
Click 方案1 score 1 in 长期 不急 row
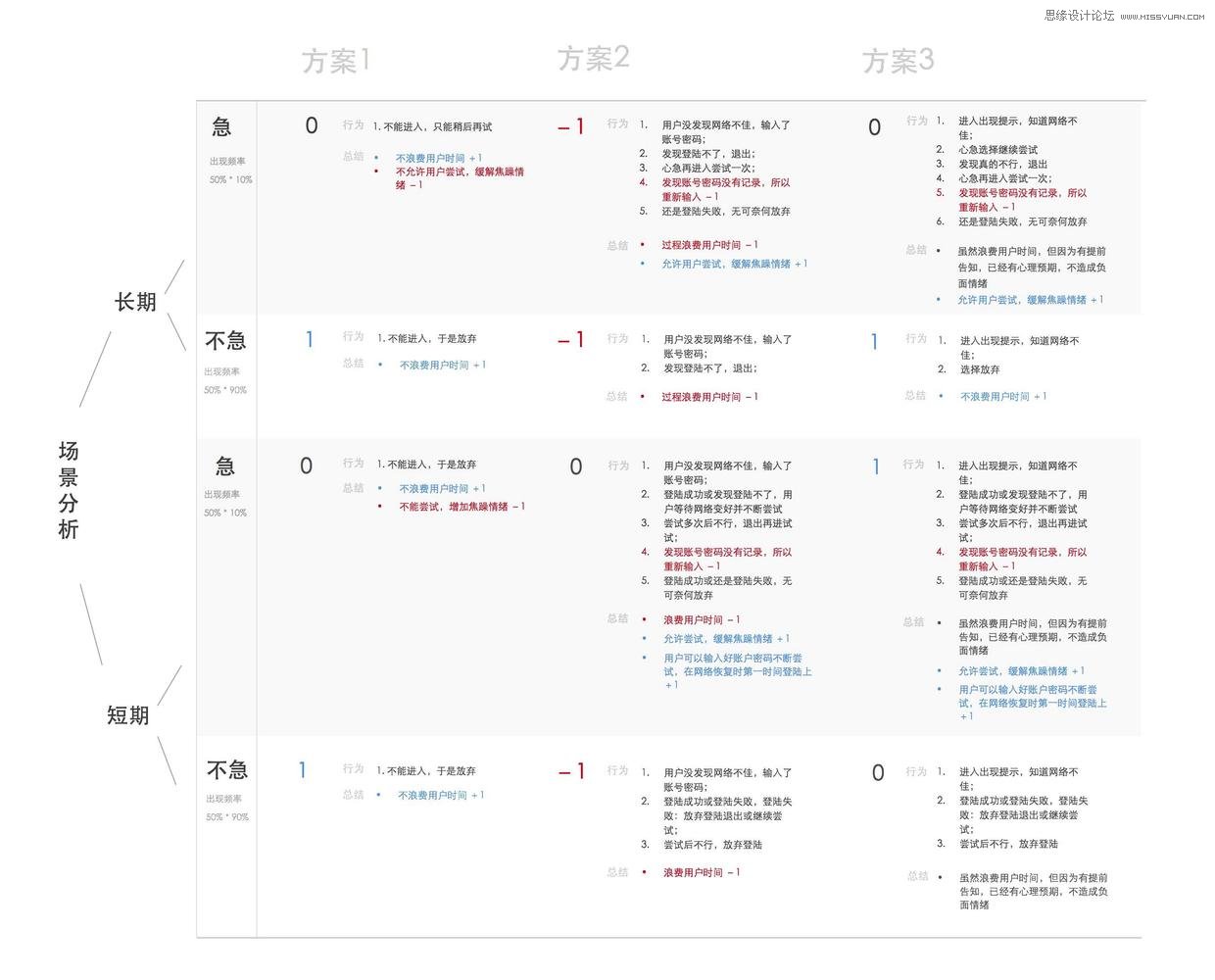(x=310, y=339)
